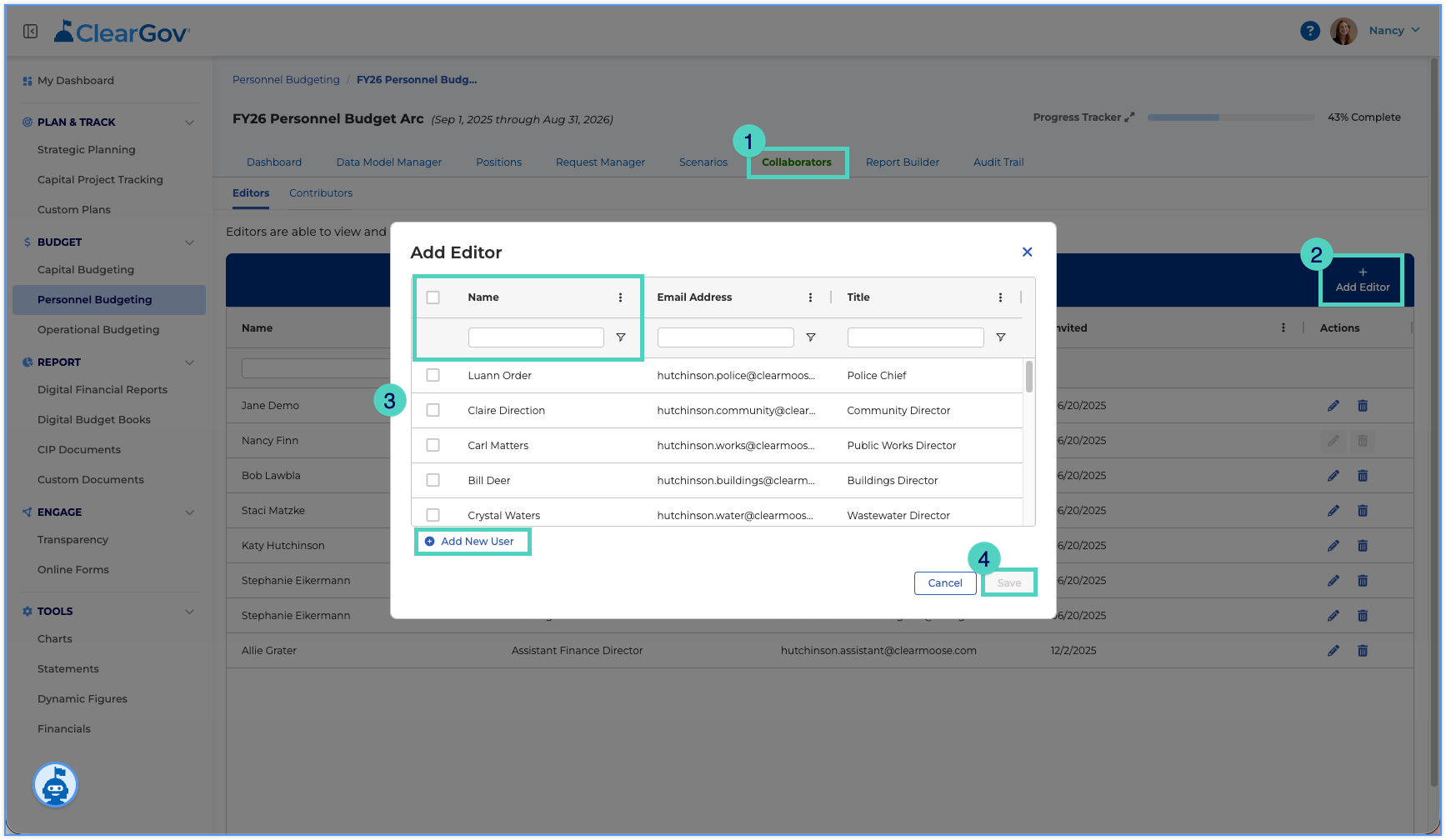
Task: Open the Report Builder tab
Action: [903, 162]
